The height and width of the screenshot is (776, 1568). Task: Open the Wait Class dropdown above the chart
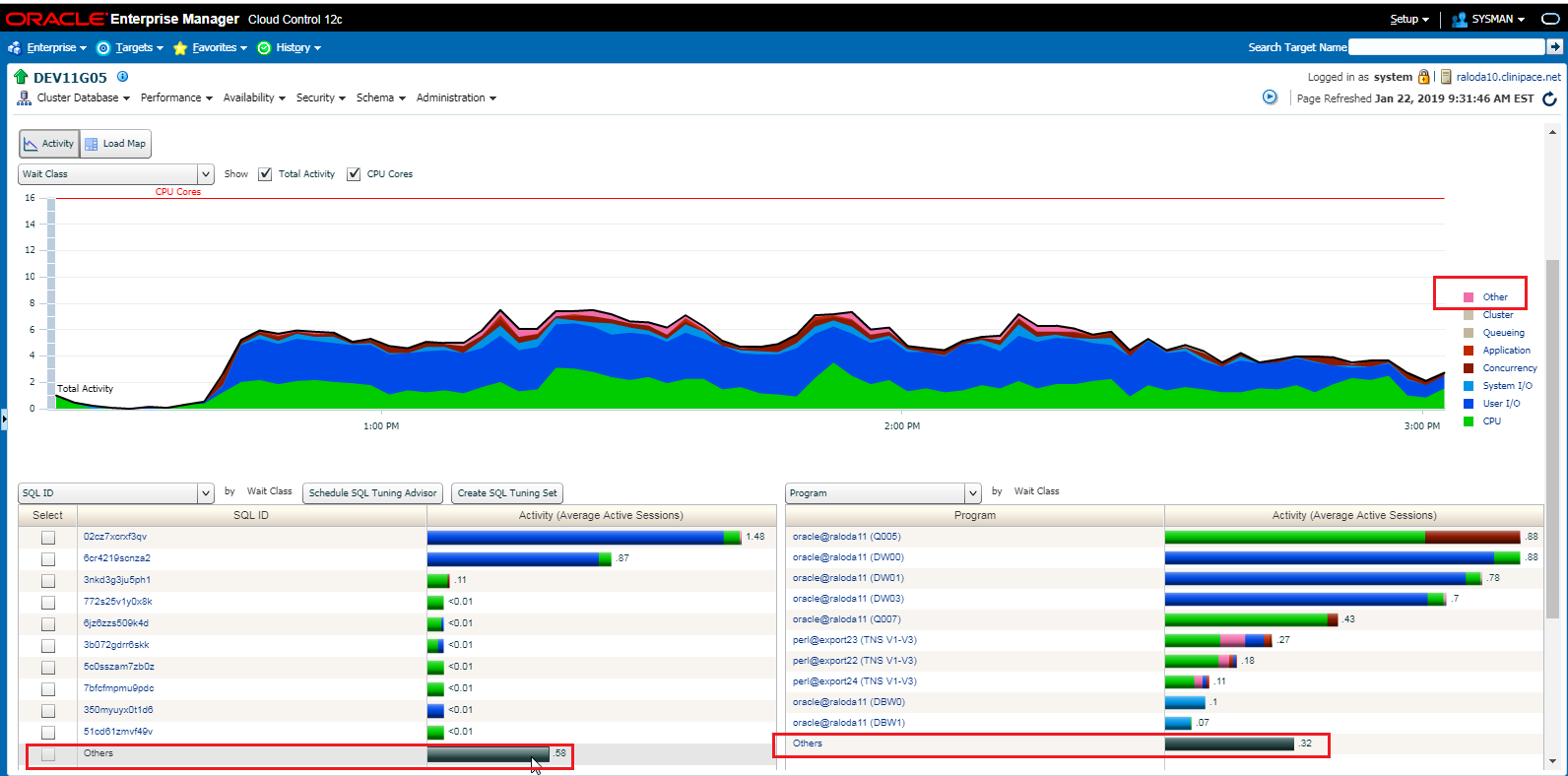pos(116,174)
